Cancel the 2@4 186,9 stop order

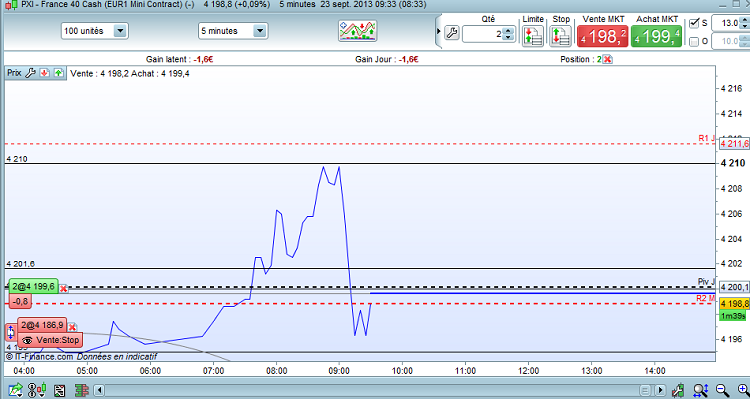pos(72,327)
